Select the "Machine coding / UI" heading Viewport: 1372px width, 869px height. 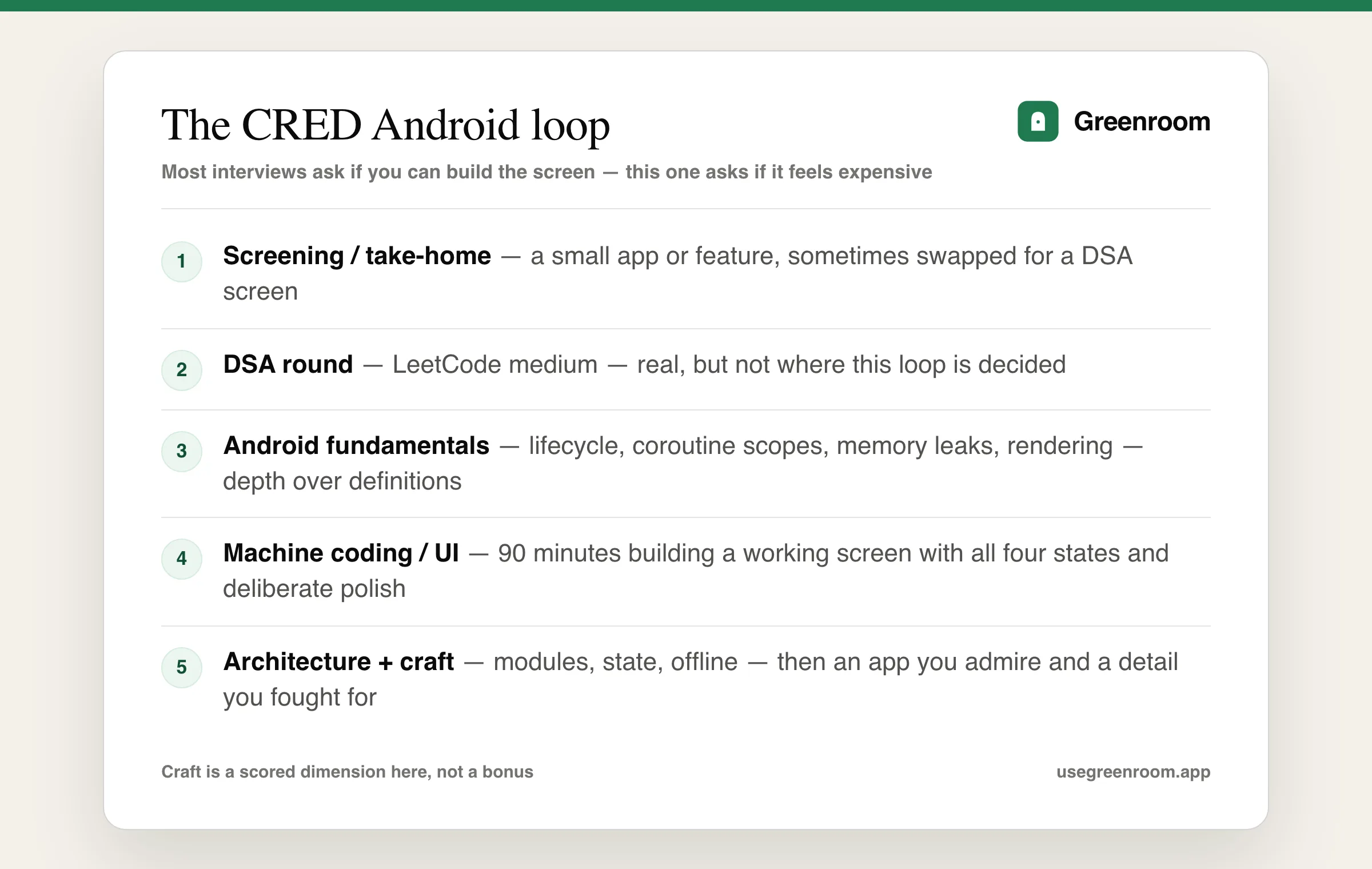click(x=341, y=553)
